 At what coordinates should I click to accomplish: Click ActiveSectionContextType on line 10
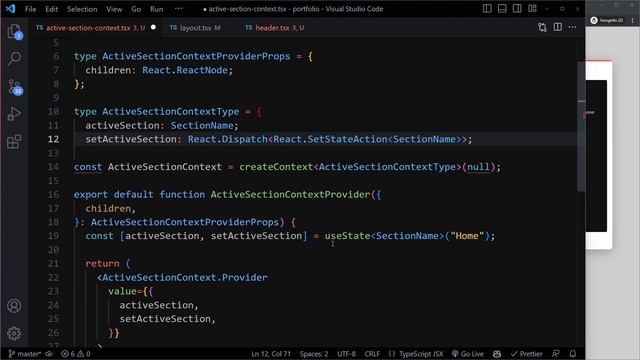click(x=171, y=111)
